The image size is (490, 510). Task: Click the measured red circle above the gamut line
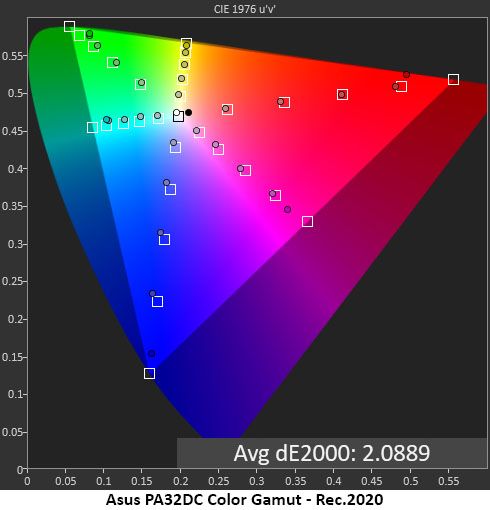[x=406, y=74]
